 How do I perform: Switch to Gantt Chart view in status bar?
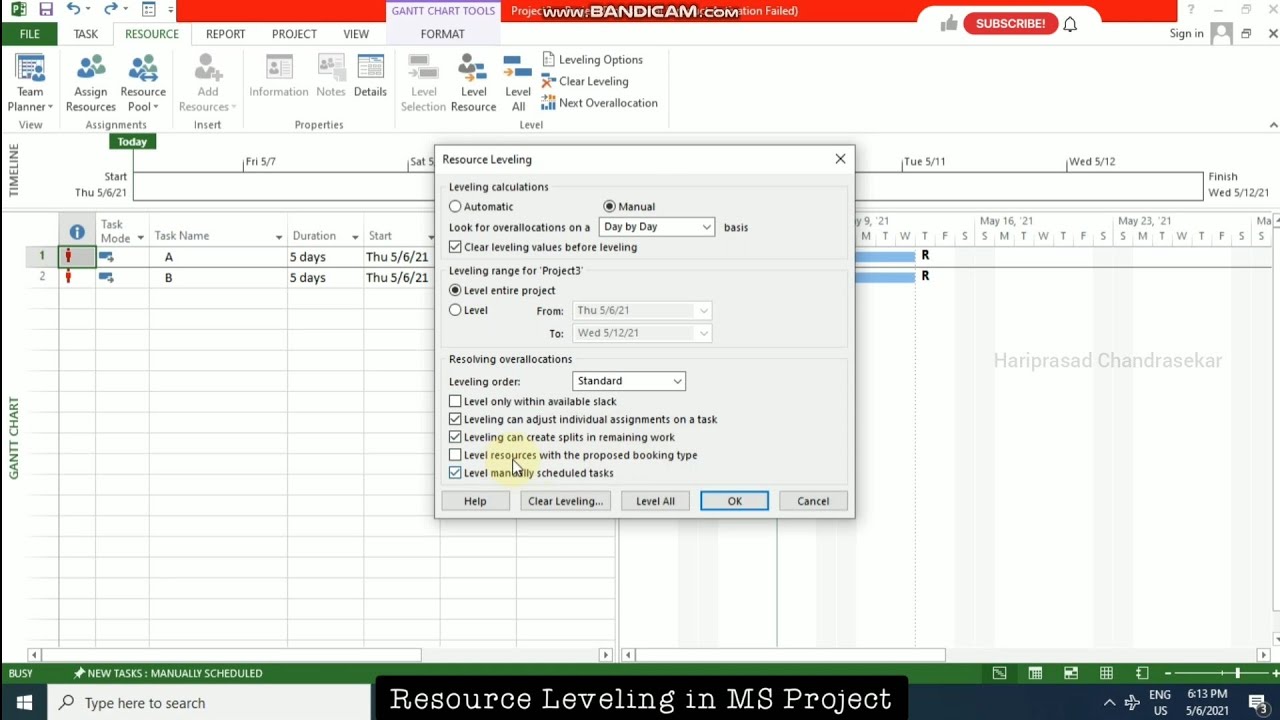(999, 673)
